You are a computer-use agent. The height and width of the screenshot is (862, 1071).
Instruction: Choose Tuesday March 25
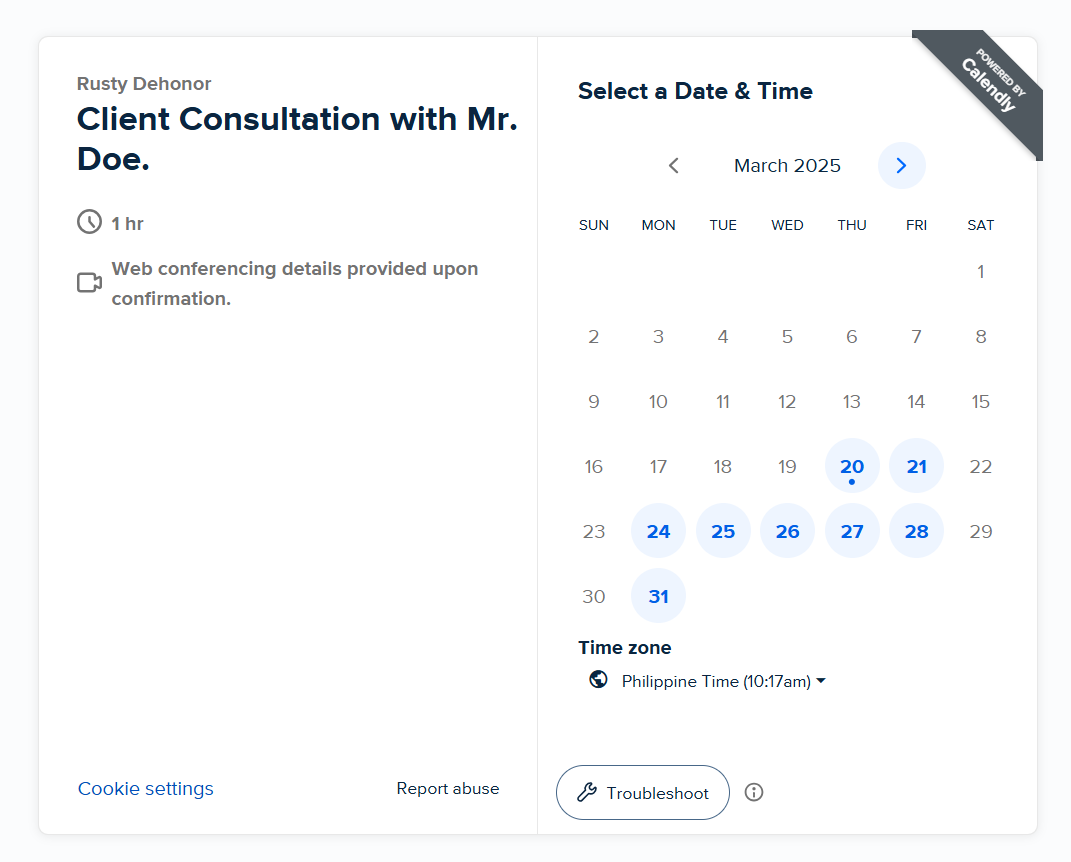723,531
